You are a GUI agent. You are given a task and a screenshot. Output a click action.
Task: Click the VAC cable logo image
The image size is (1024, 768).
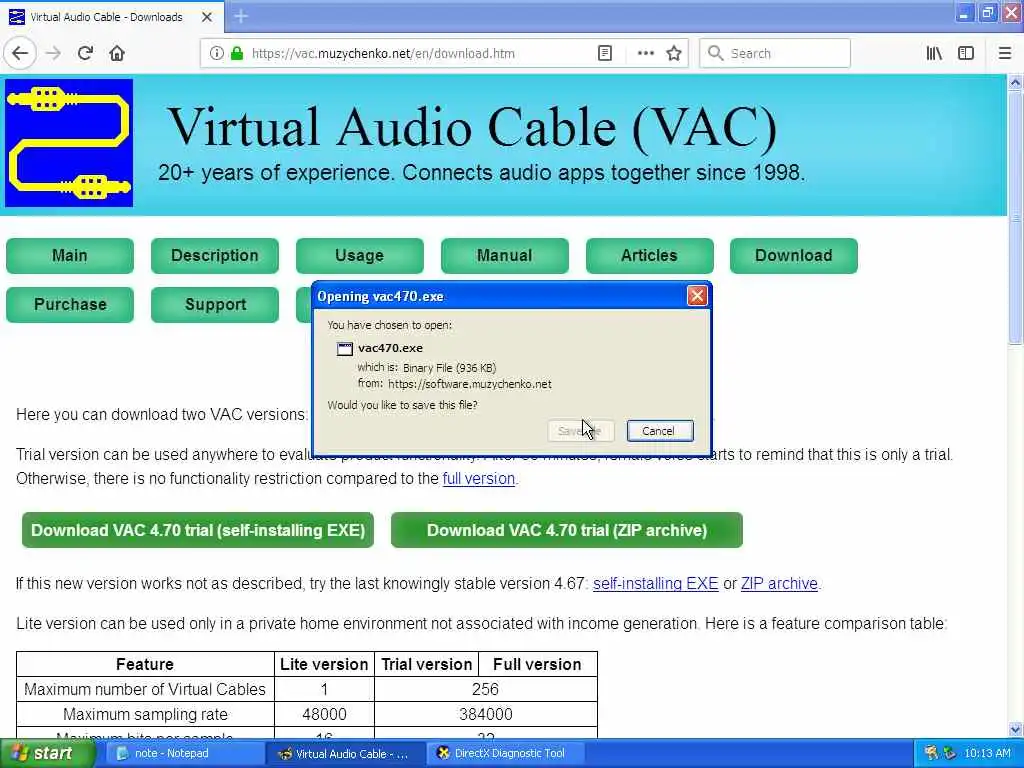[x=69, y=143]
